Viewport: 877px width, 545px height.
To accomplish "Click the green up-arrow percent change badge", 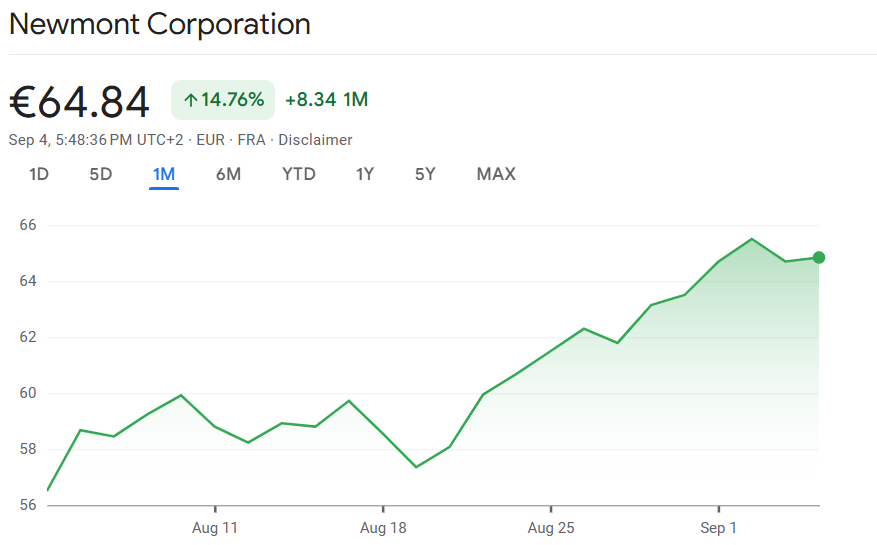I will pyautogui.click(x=223, y=100).
